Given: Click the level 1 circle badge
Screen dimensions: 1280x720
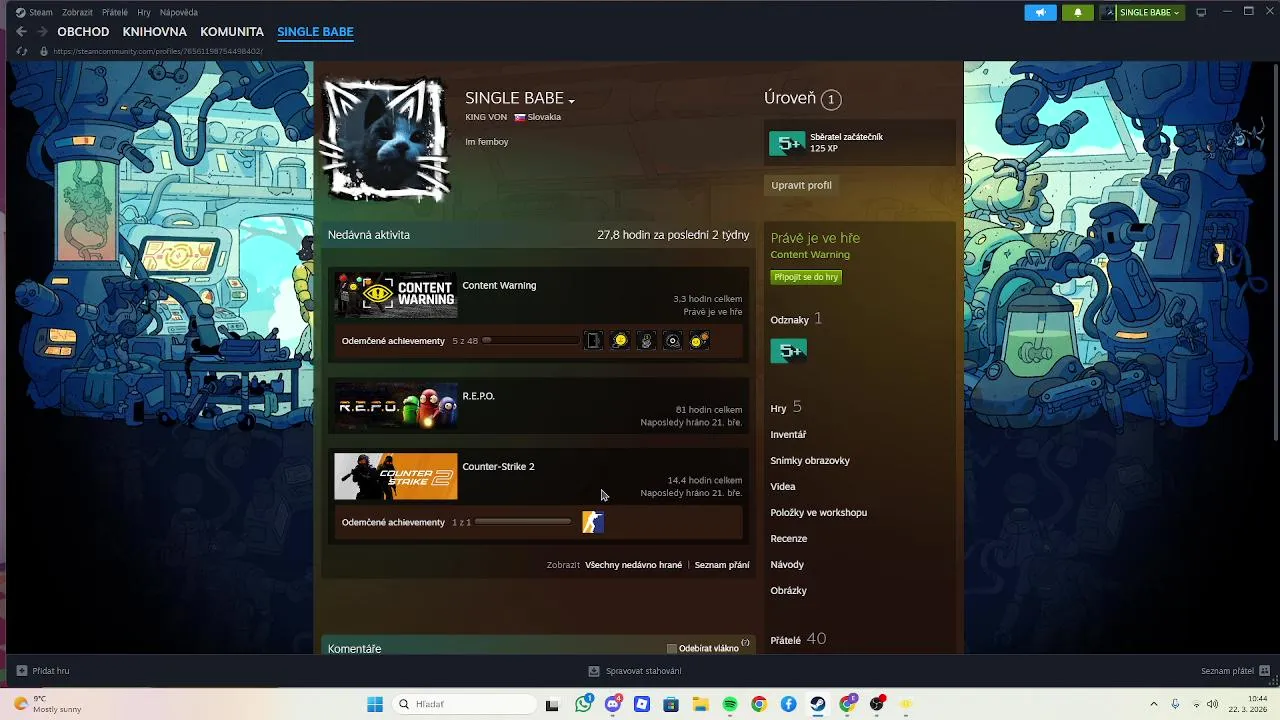Looking at the screenshot, I should pyautogui.click(x=831, y=99).
